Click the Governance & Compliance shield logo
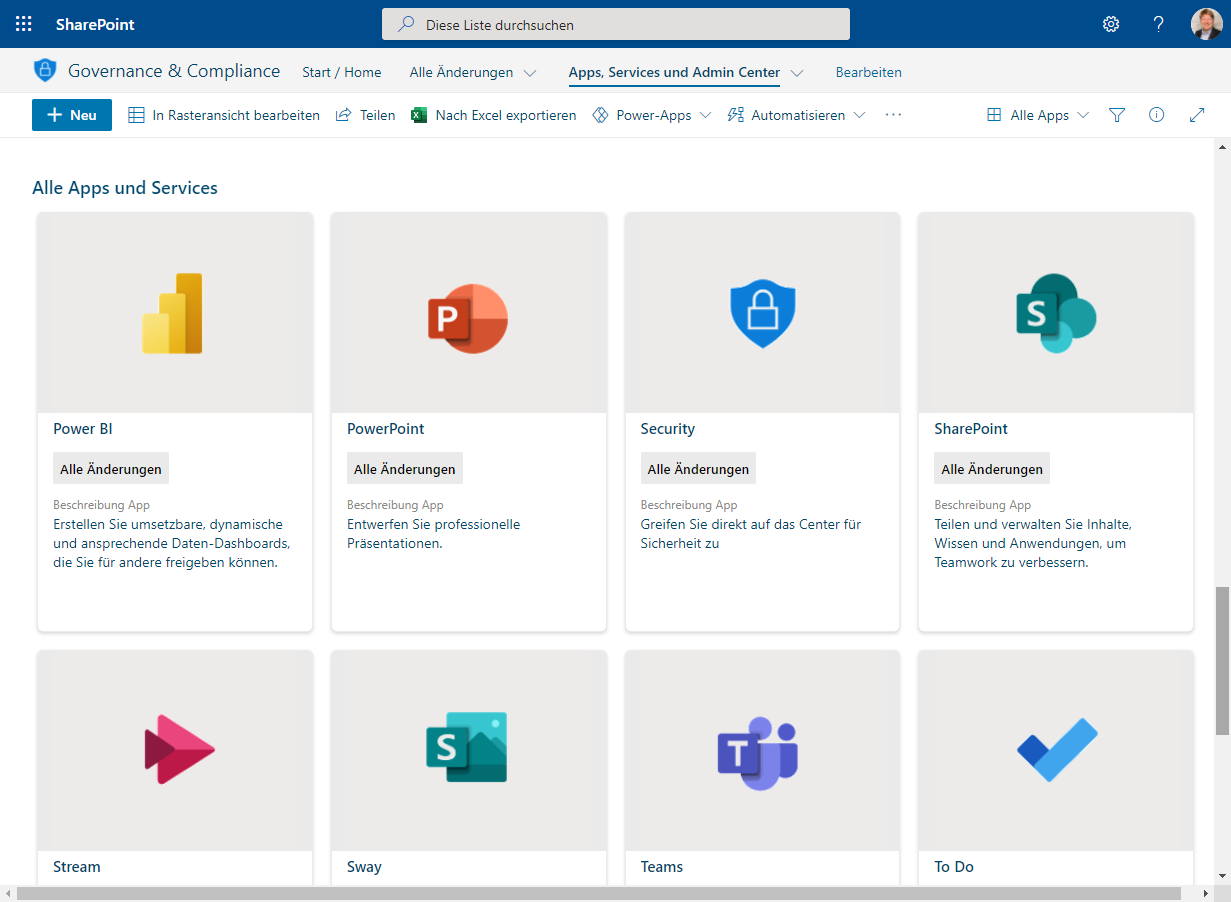This screenshot has height=902, width=1231. [x=45, y=71]
